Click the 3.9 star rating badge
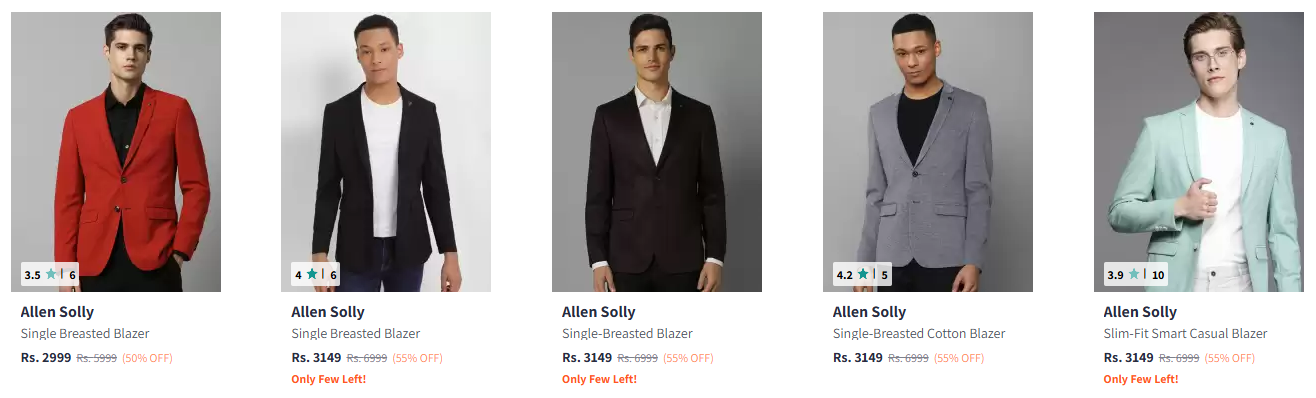 pos(1135,274)
